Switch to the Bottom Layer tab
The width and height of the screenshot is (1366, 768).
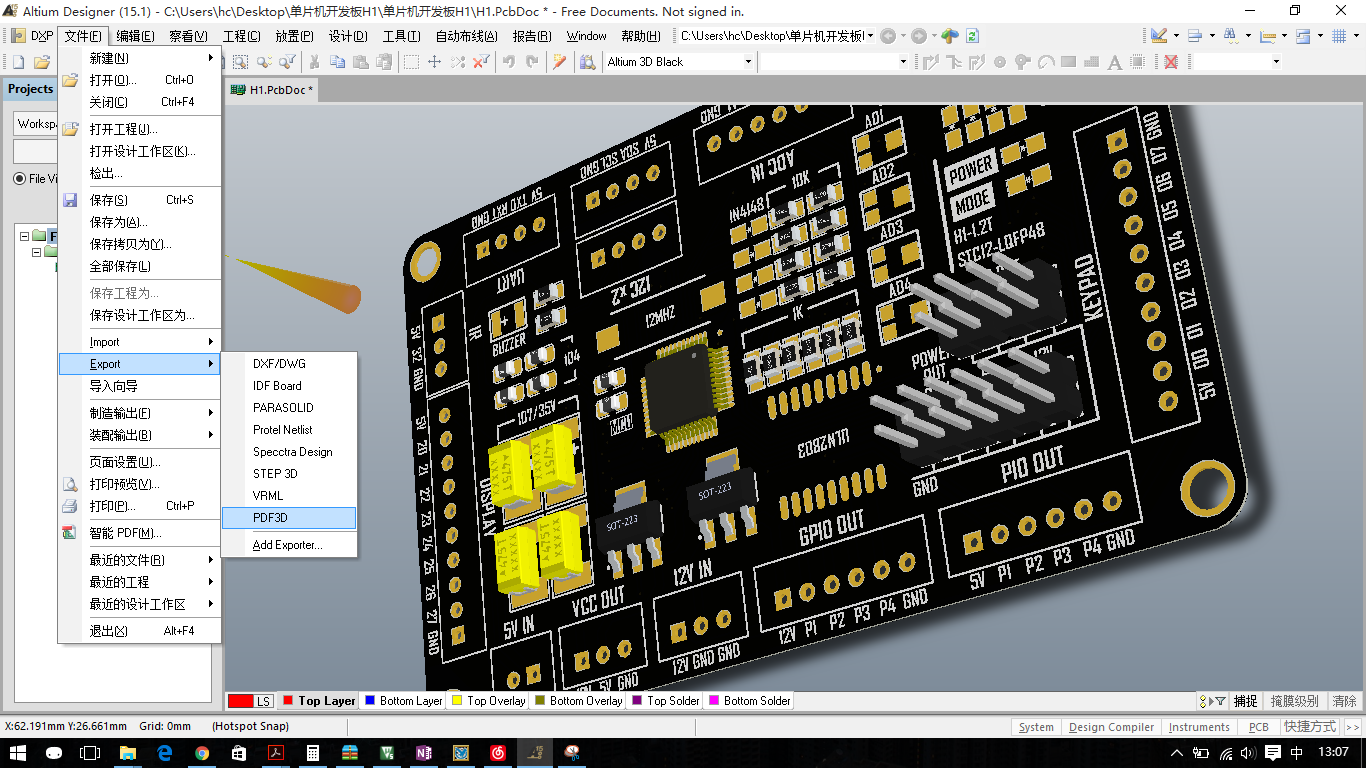(410, 701)
